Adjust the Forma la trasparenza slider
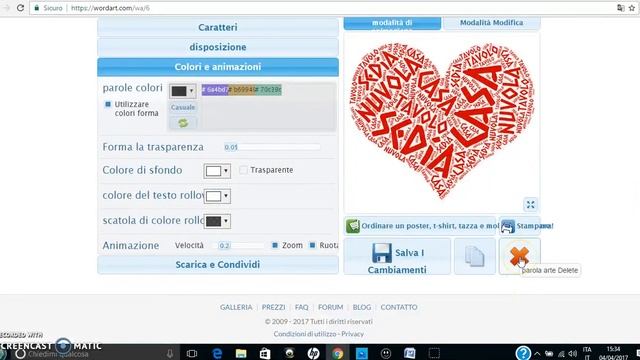 [272, 147]
